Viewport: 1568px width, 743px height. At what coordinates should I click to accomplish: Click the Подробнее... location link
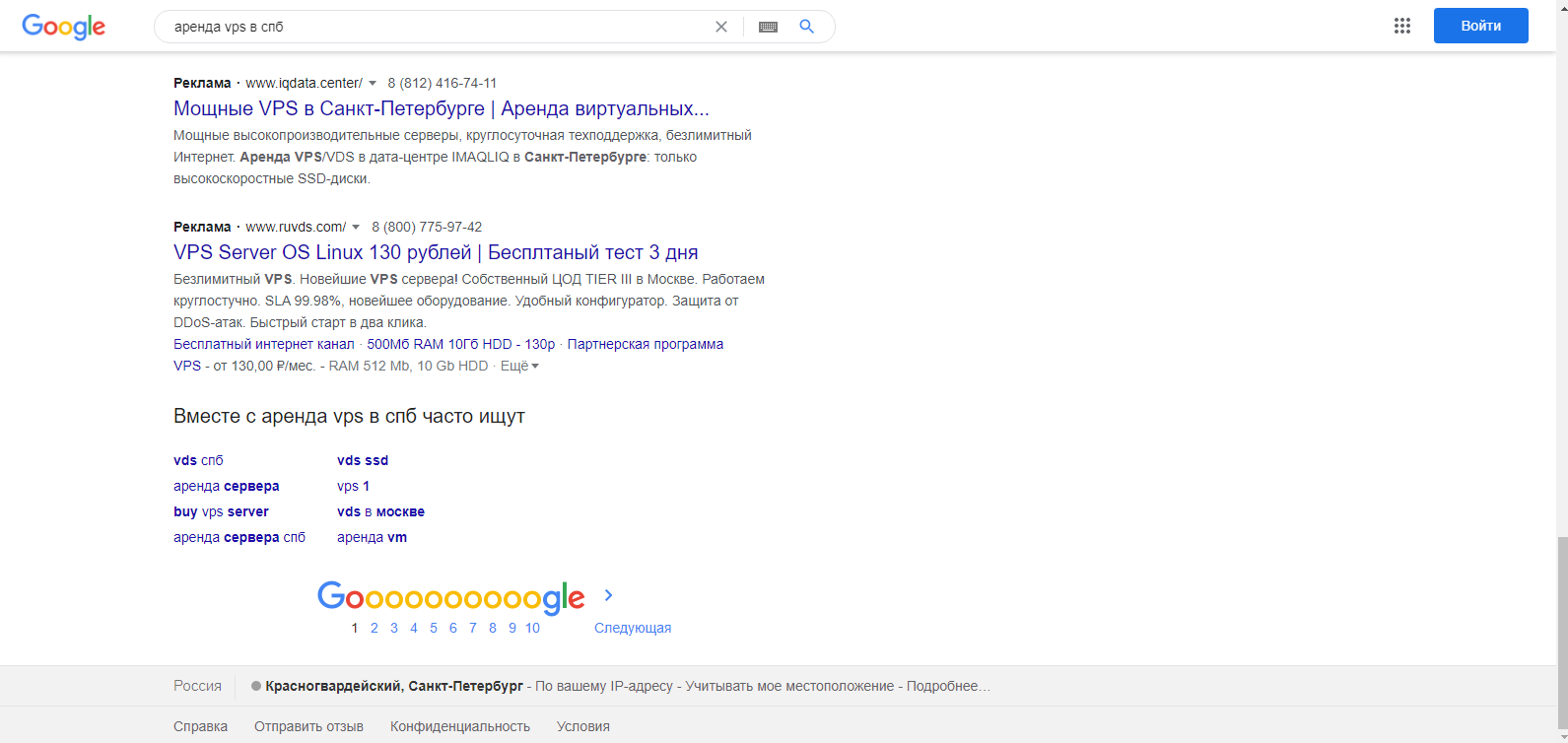948,686
